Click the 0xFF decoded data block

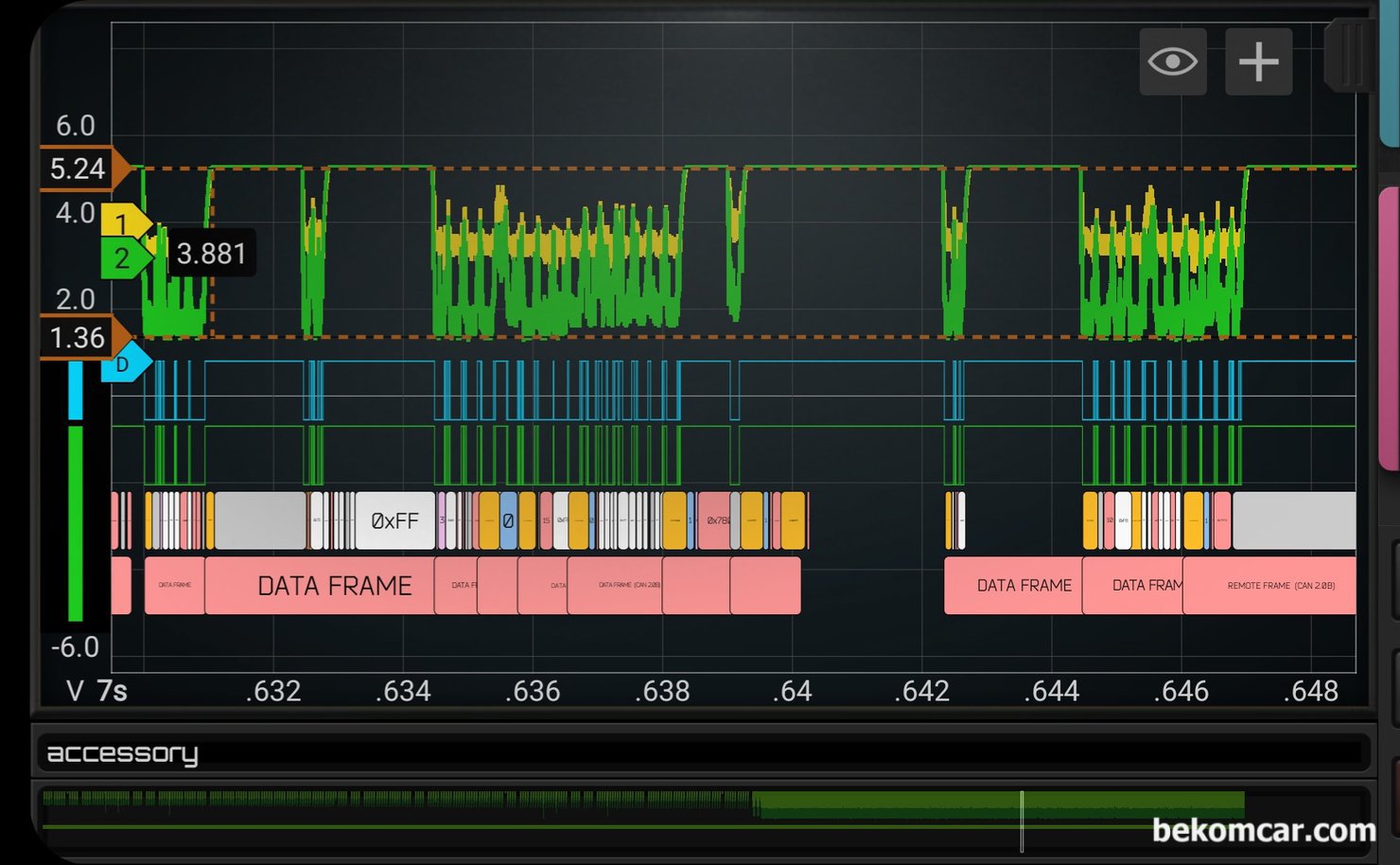click(x=394, y=521)
